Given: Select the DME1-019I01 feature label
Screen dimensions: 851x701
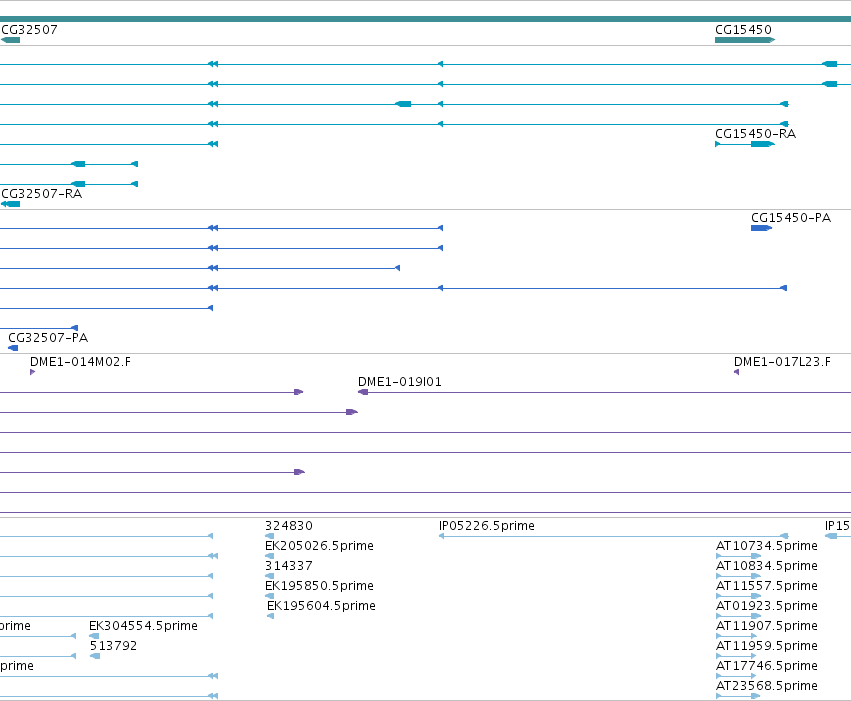Looking at the screenshot, I should click(x=400, y=382).
